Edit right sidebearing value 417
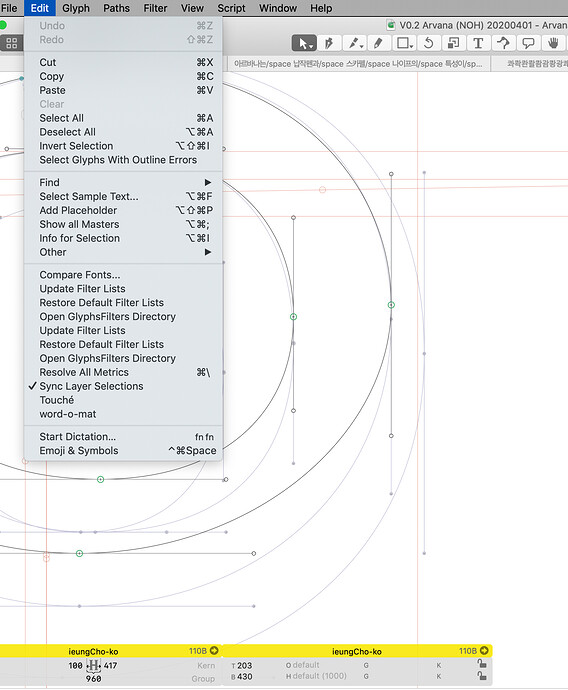Screen dimensions: 568x690 click(110, 665)
